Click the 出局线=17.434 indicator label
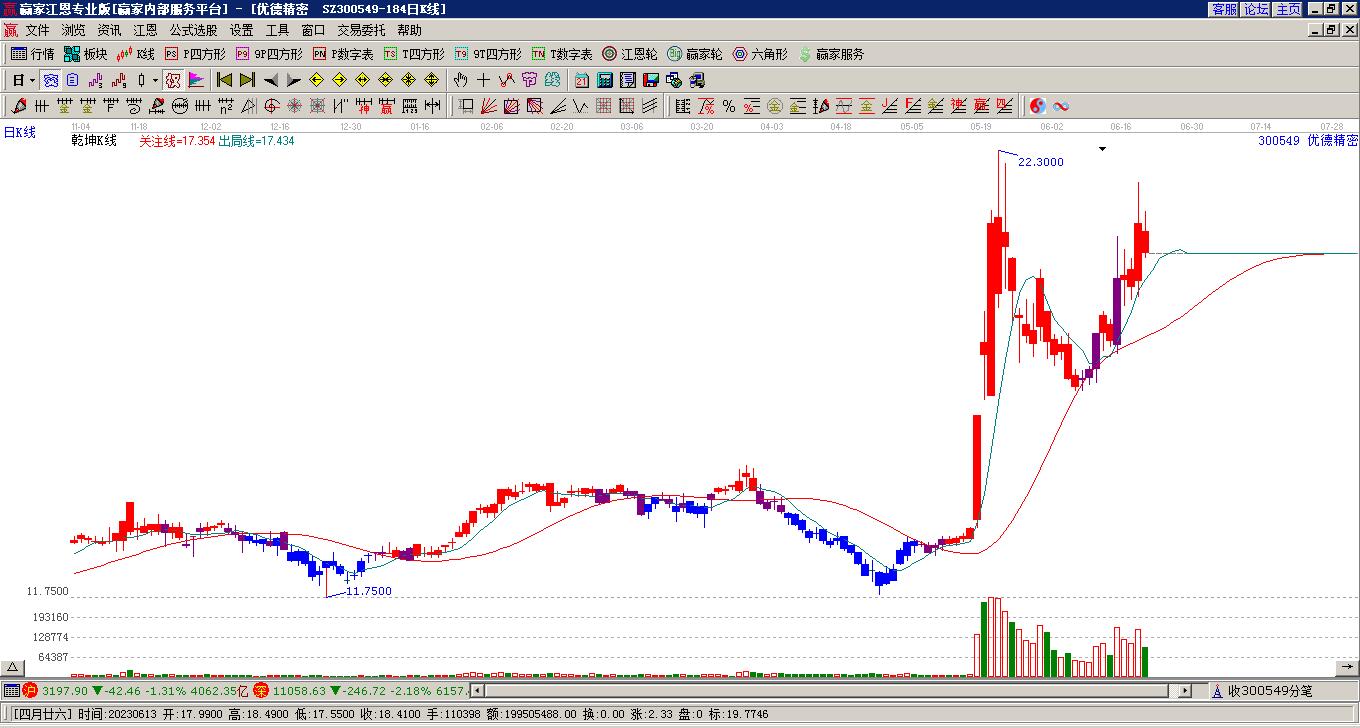 [x=257, y=141]
